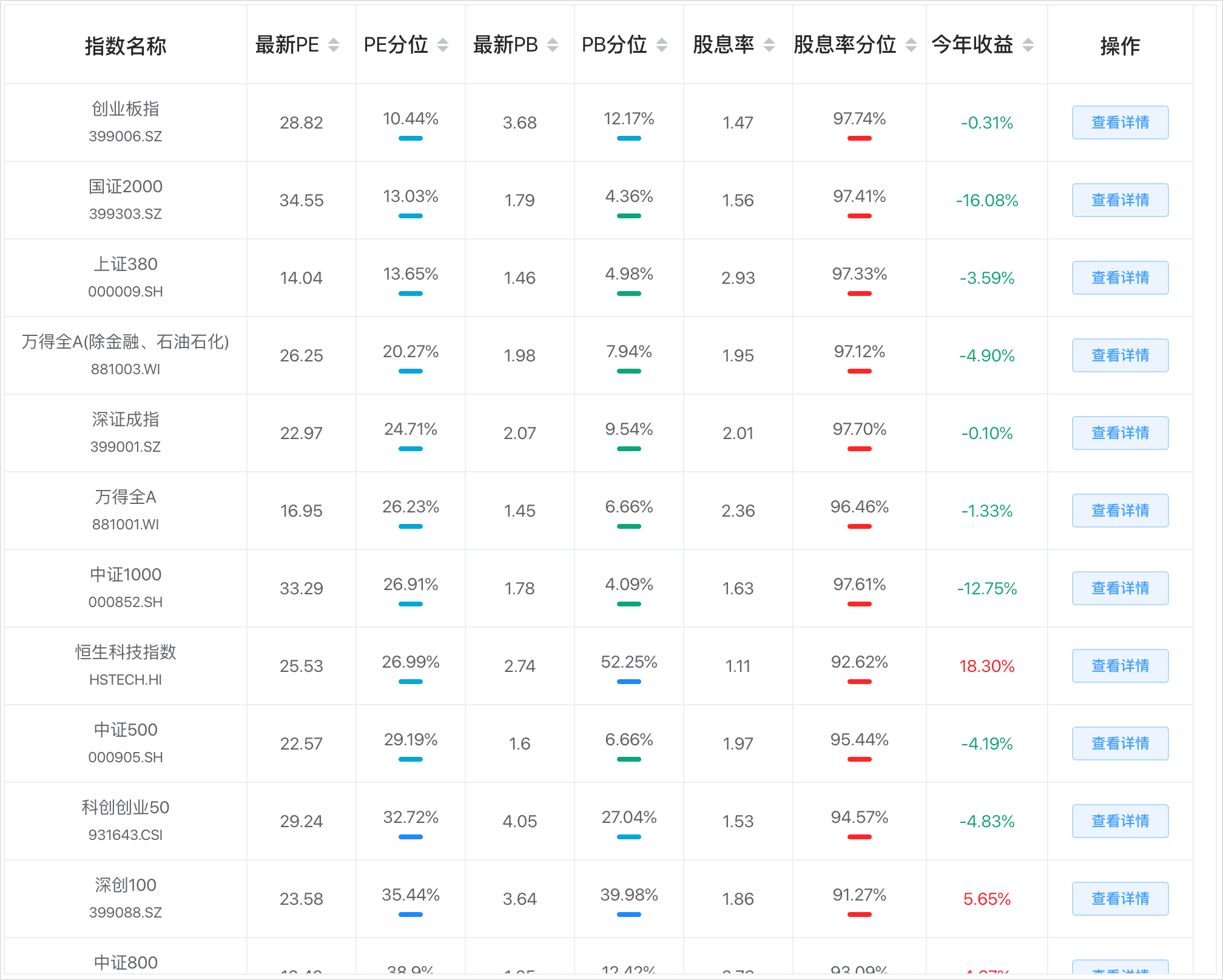Sort table by 最新PE sort arrows
This screenshot has height=980, width=1223.
[x=334, y=45]
